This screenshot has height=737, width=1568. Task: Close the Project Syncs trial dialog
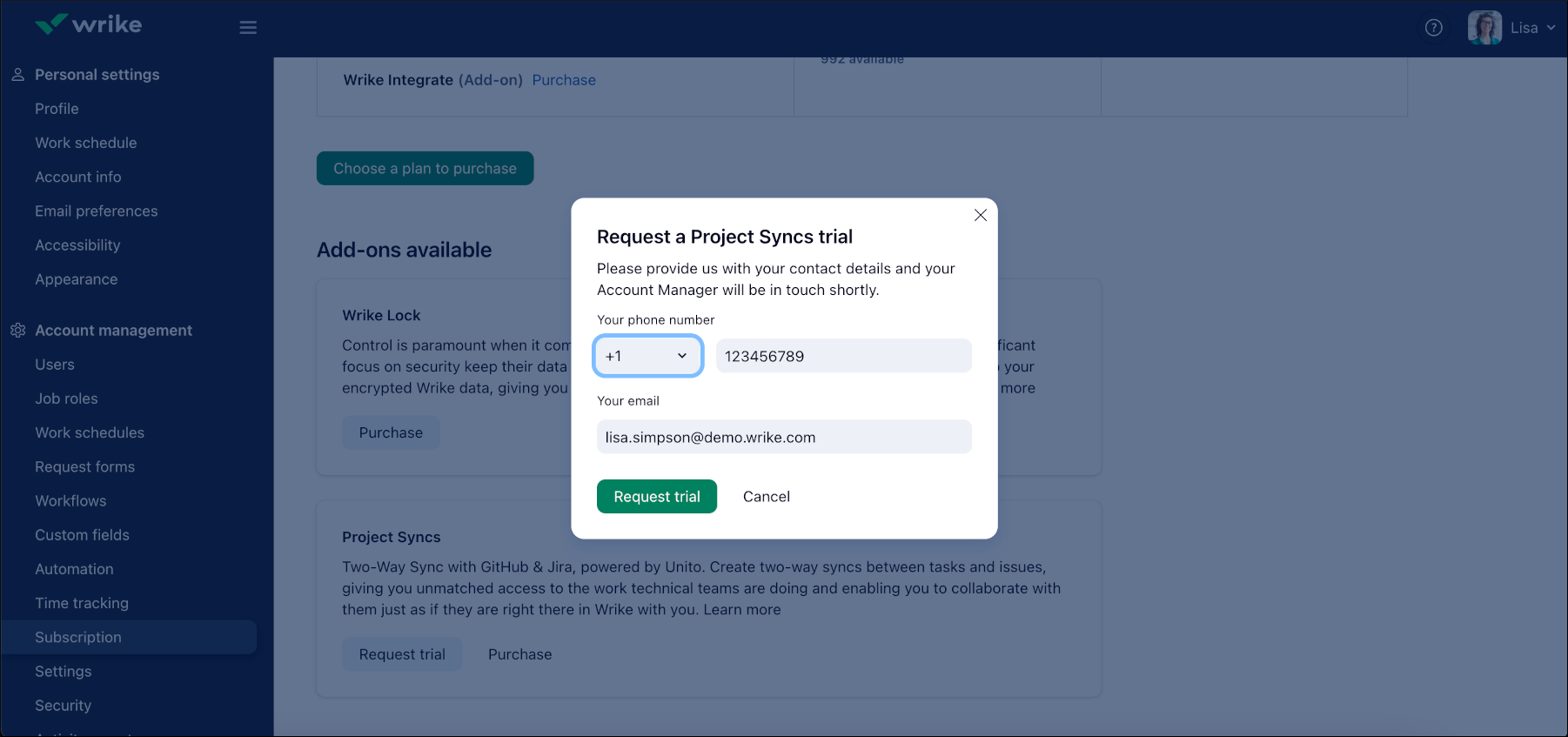980,215
